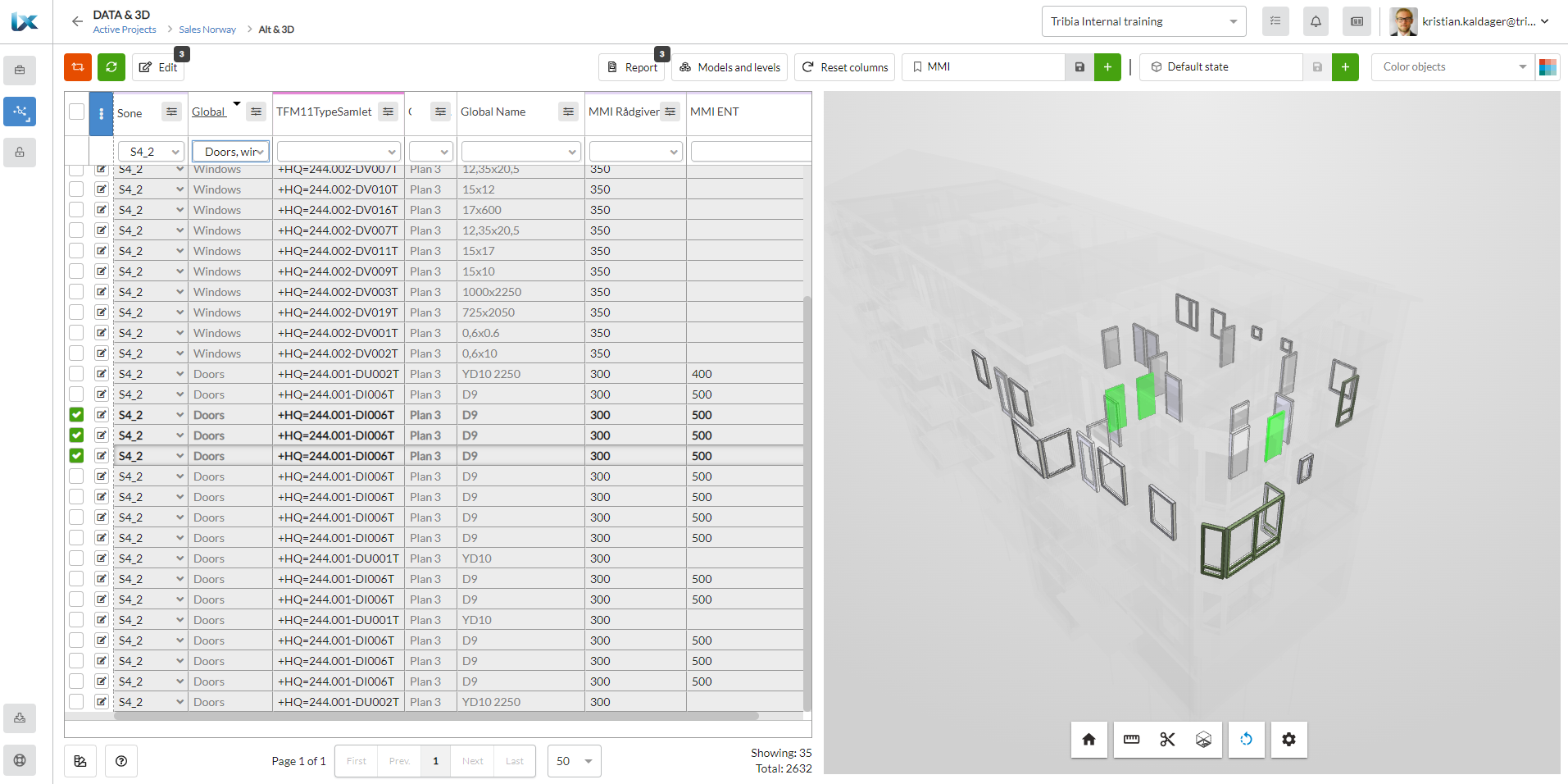Open Sales Norway breadcrumb link
The height and width of the screenshot is (784, 1568).
point(207,30)
